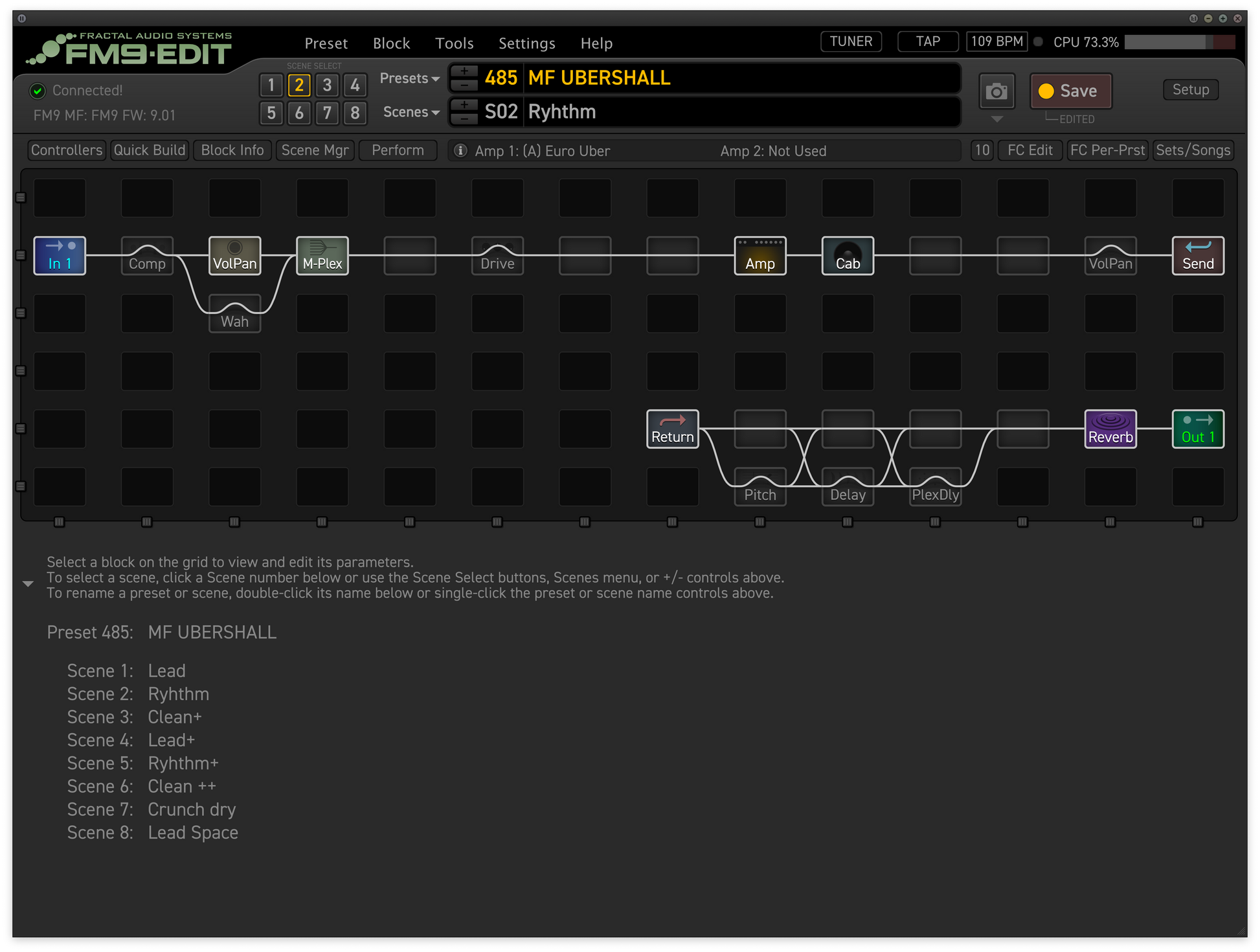
Task: Collapse the help text disclosure triangle
Action: [x=28, y=584]
